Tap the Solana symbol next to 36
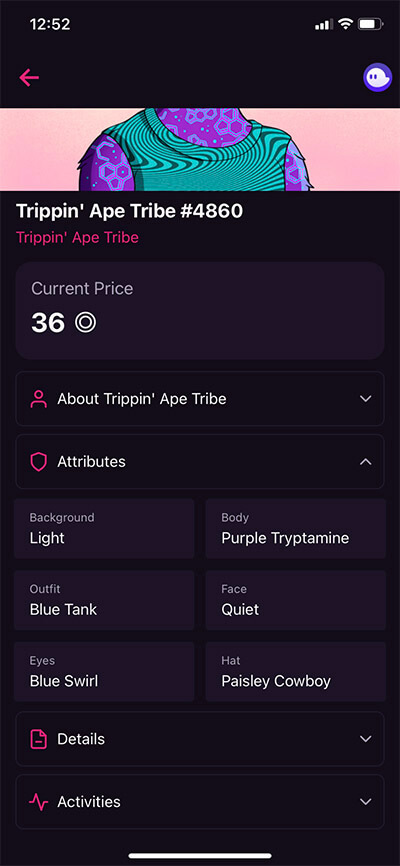 86,323
